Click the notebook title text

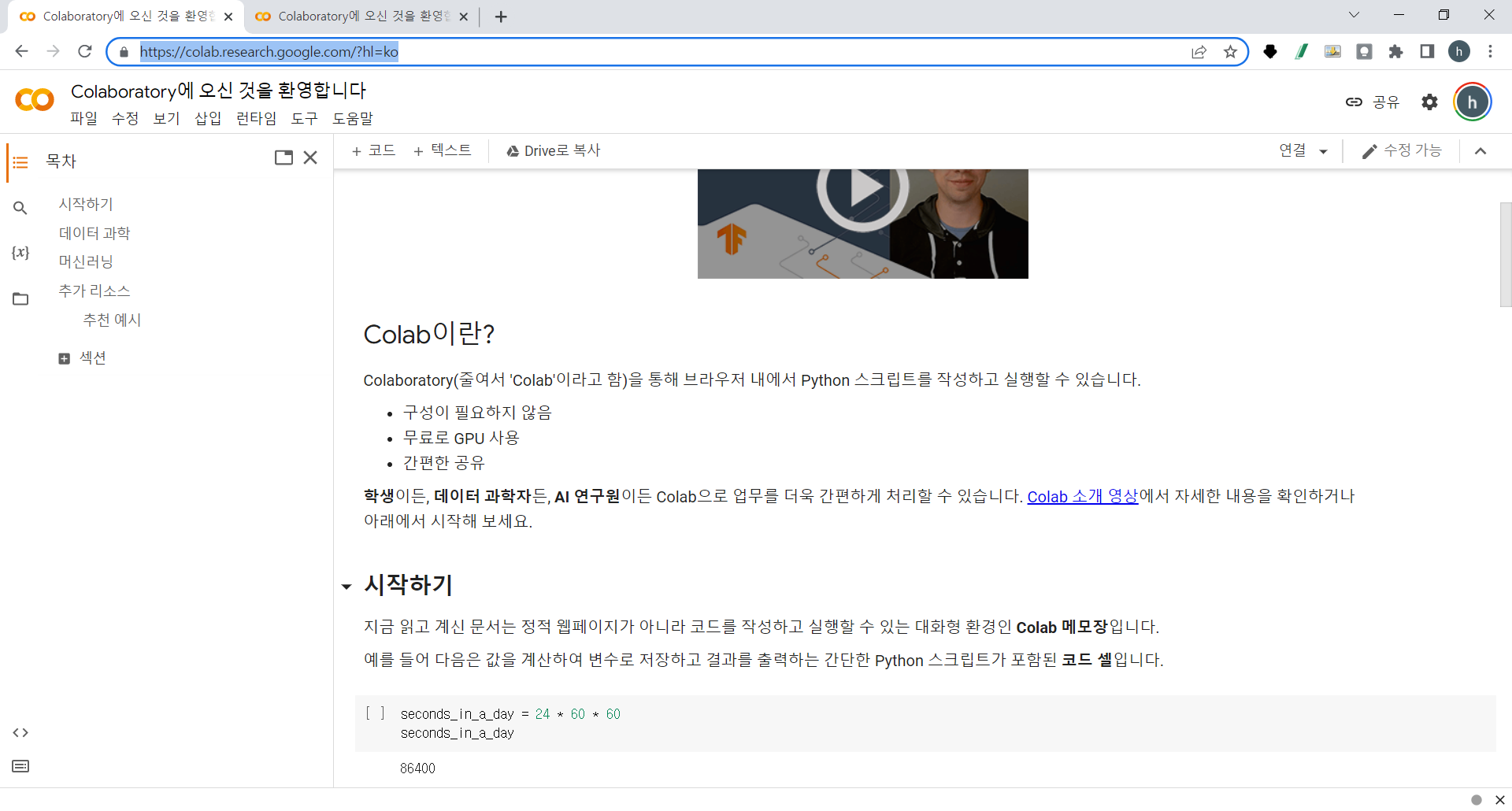(219, 91)
